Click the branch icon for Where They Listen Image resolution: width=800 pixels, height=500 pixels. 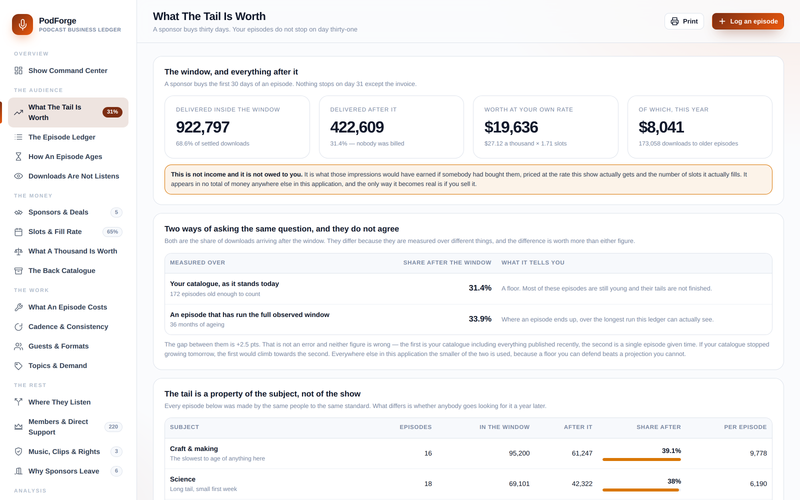[x=18, y=402]
